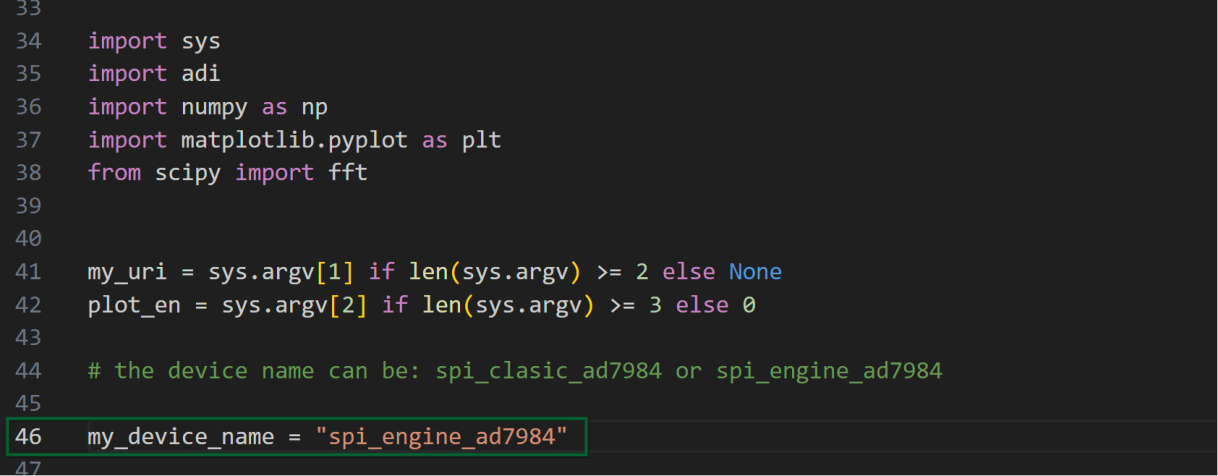Screen dimensions: 1218x476
Task: Click the "fft" identifier on line 38
Action: (348, 173)
